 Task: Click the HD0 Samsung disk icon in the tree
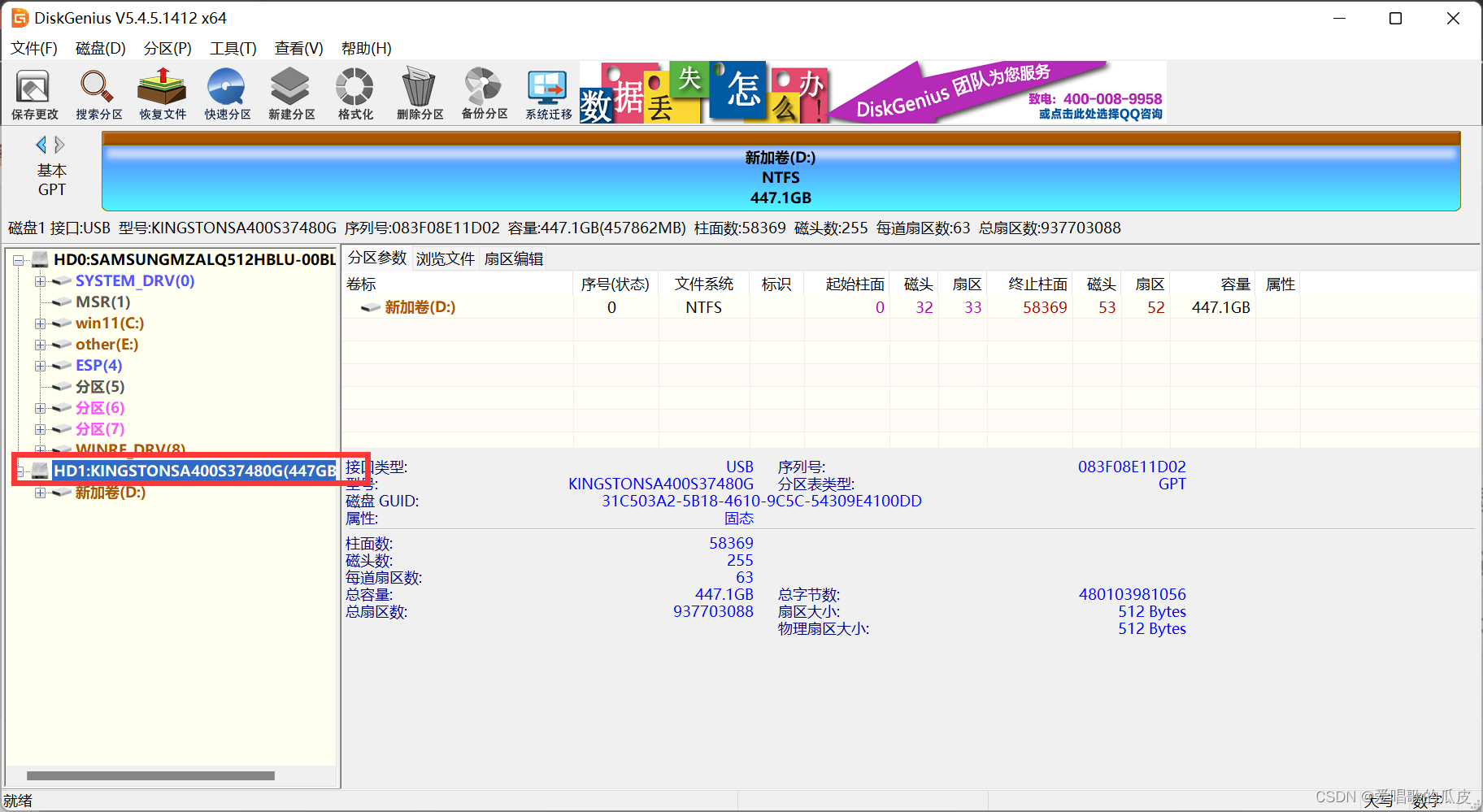[40, 259]
